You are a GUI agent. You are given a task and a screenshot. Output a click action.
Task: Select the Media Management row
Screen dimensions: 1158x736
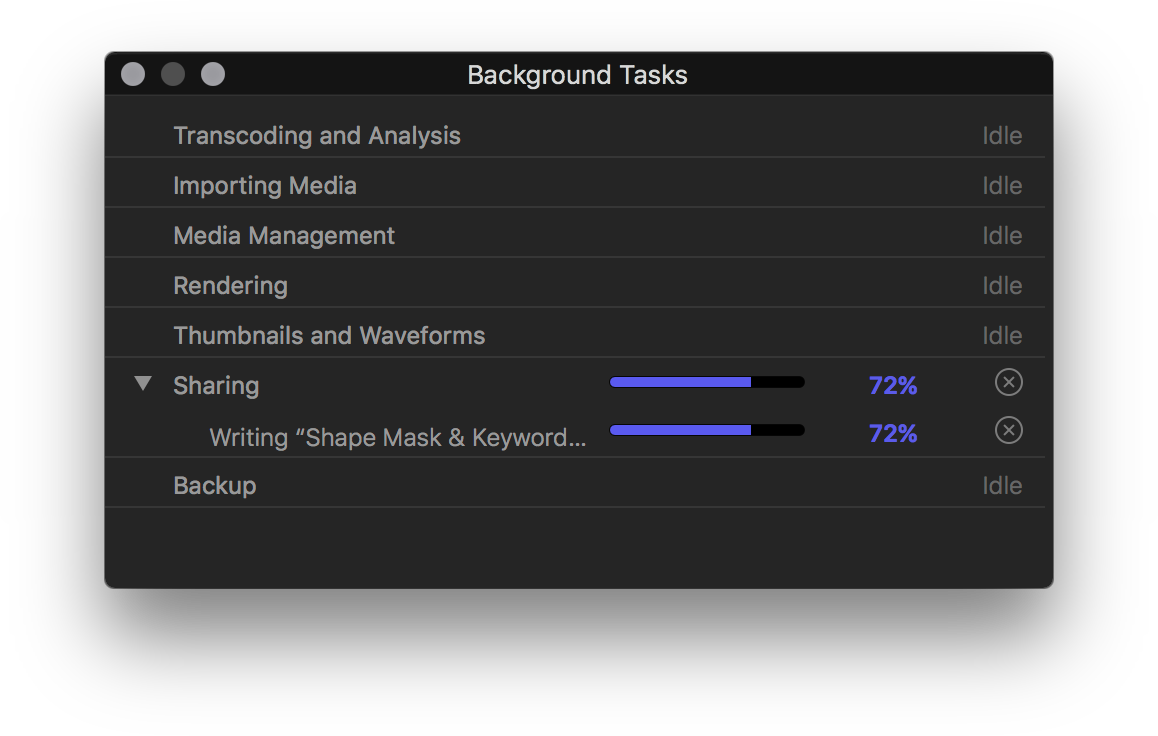(575, 235)
